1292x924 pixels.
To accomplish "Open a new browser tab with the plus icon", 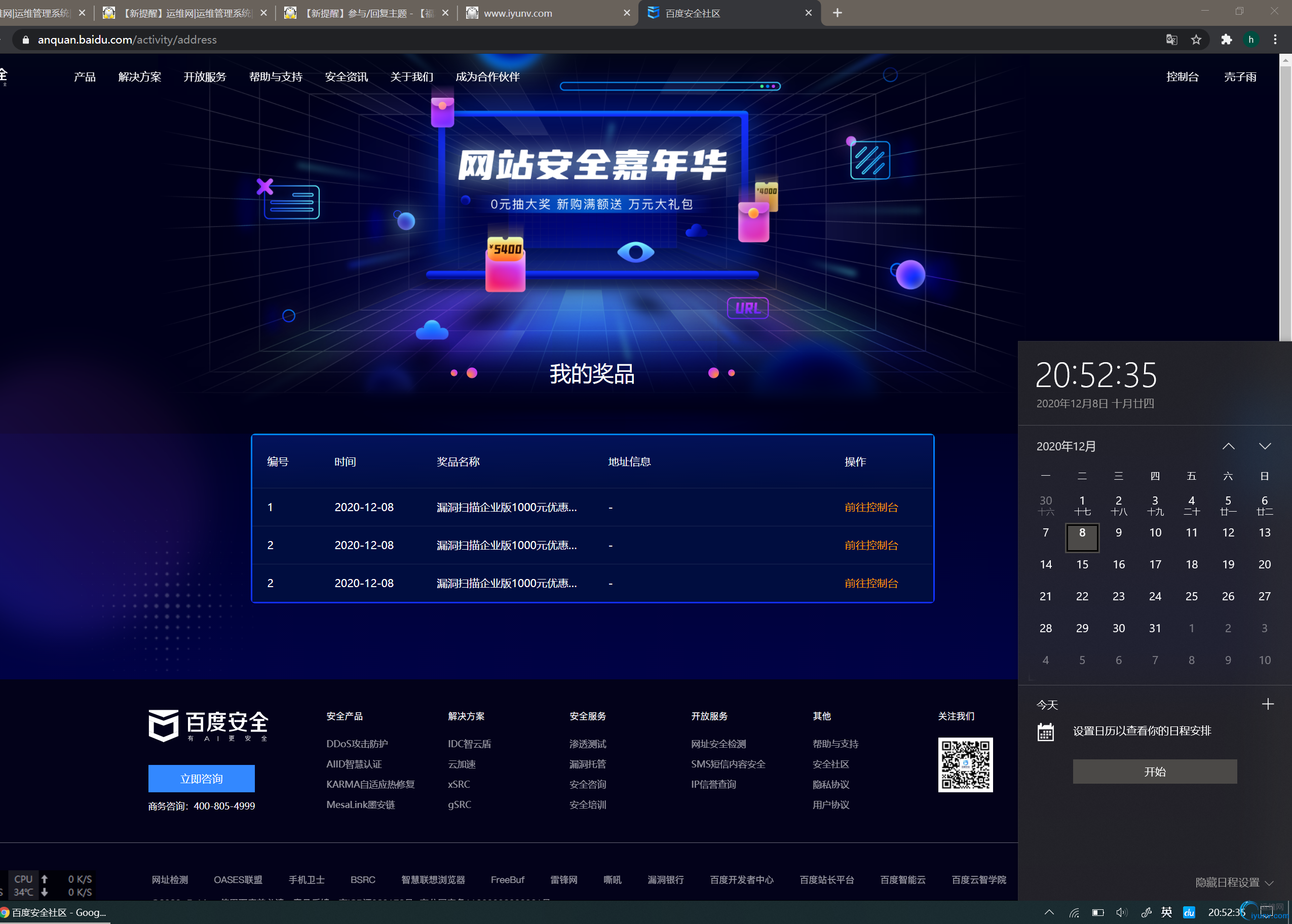I will click(x=838, y=13).
